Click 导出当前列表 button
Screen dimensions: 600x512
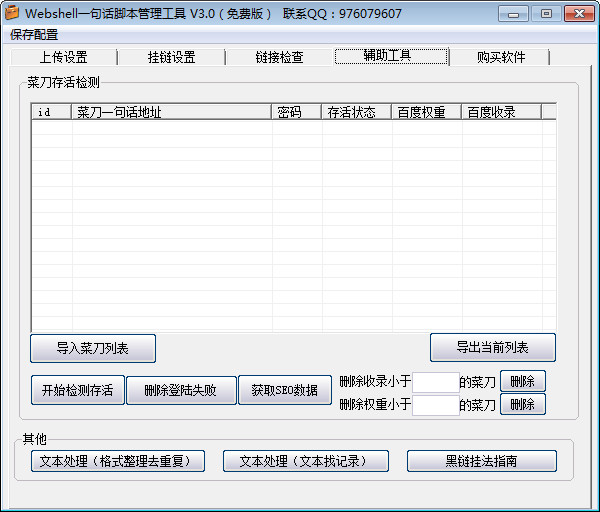click(x=493, y=347)
